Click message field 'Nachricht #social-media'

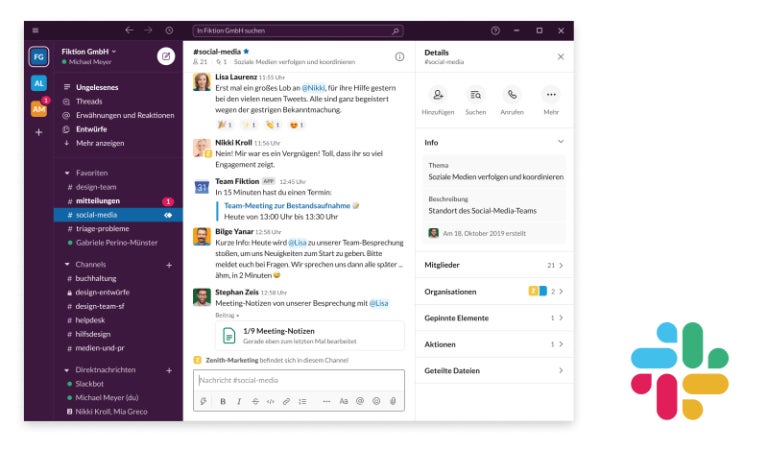[298, 380]
